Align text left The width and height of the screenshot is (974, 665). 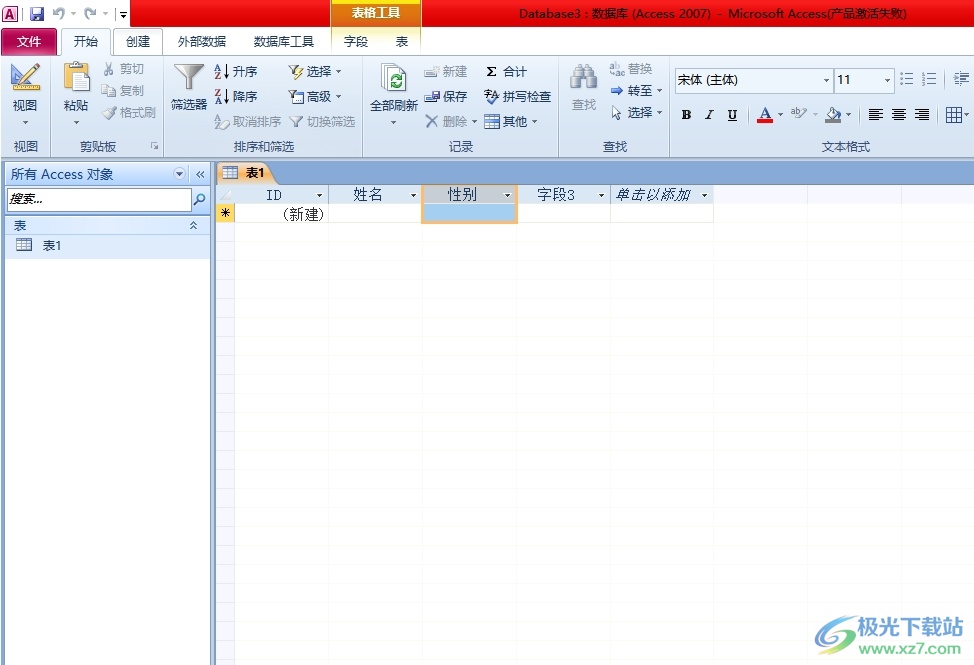click(876, 115)
